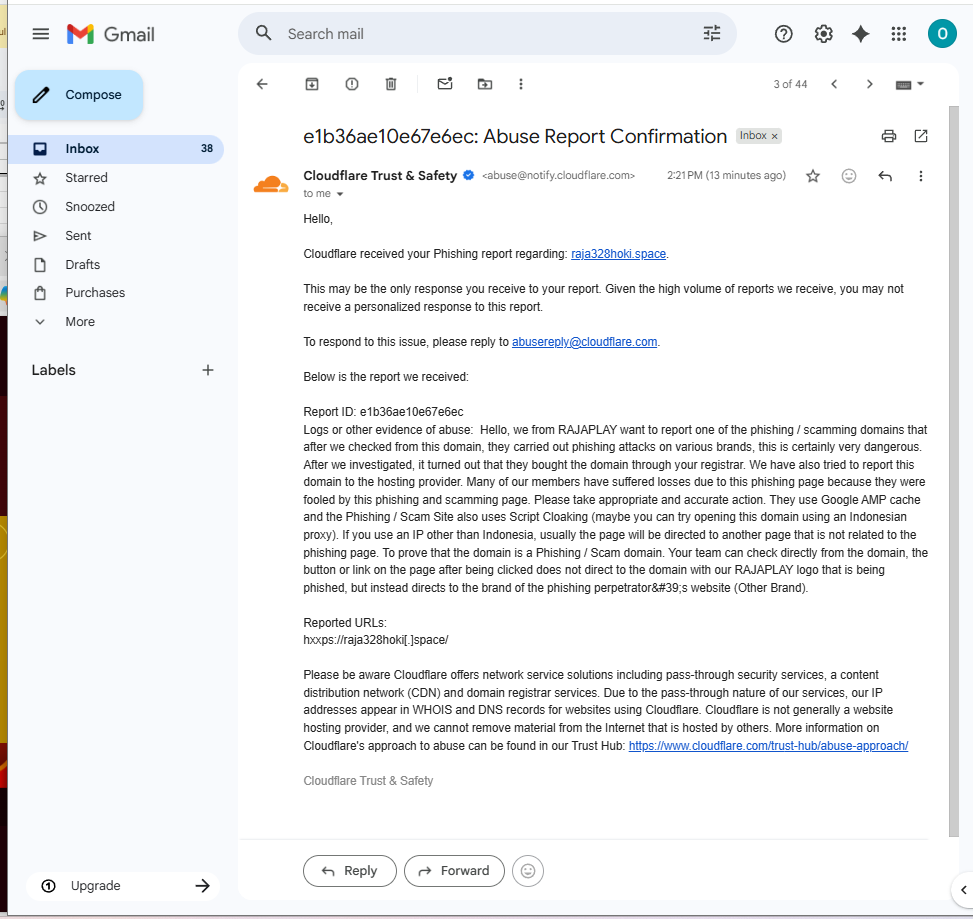This screenshot has height=919, width=973.
Task: Open Cloudflare trust-hub abuse-approach link
Action: coord(768,746)
